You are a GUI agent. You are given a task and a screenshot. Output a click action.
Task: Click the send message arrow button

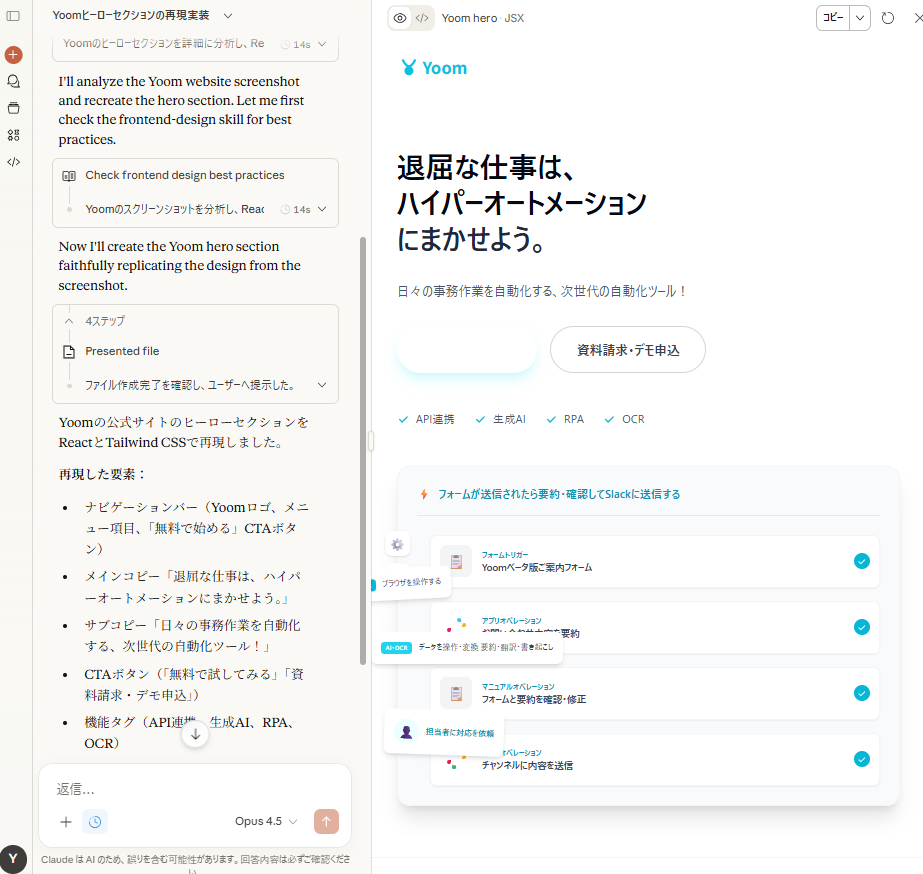pyautogui.click(x=326, y=821)
